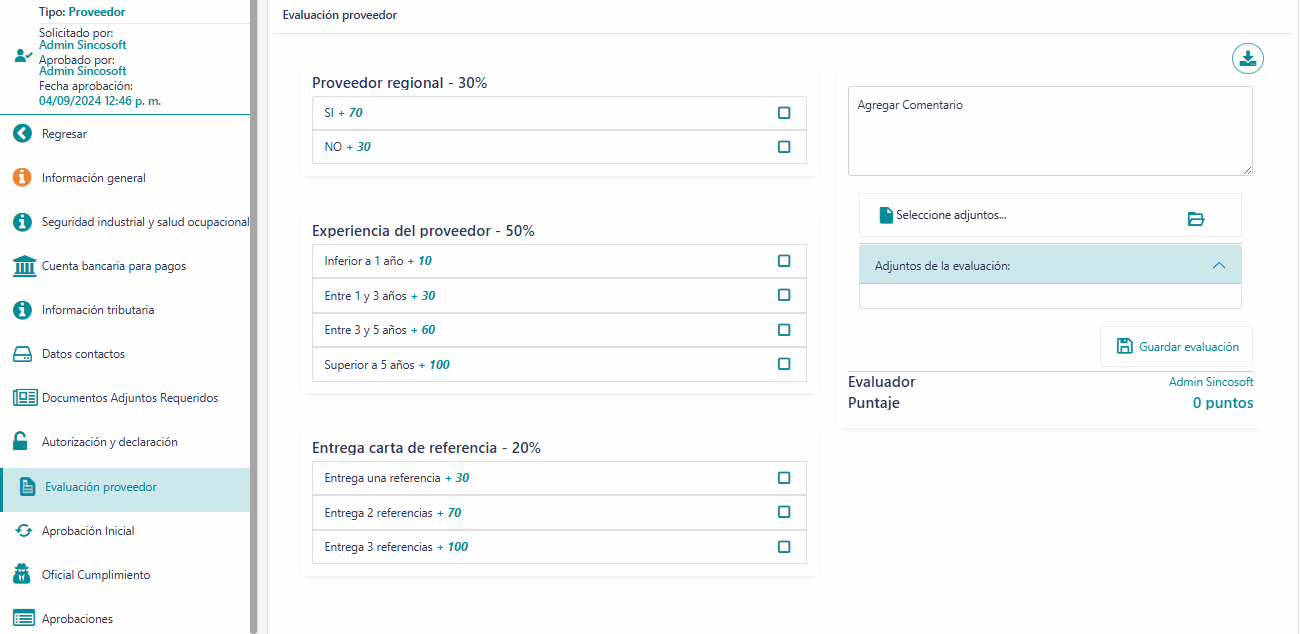Click the folder-open icon to browse attachments

[x=1196, y=219]
